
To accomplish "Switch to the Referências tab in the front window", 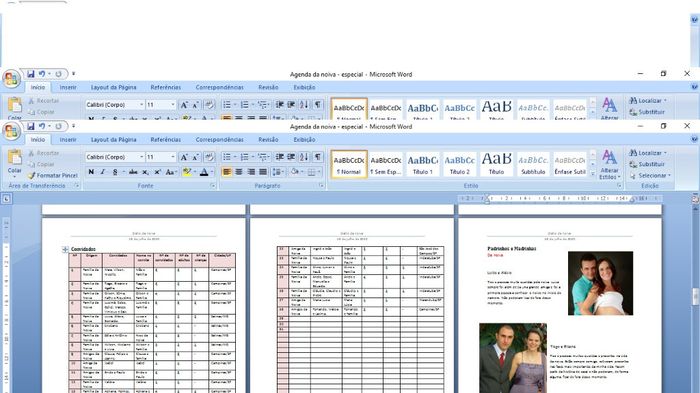I will tap(166, 139).
